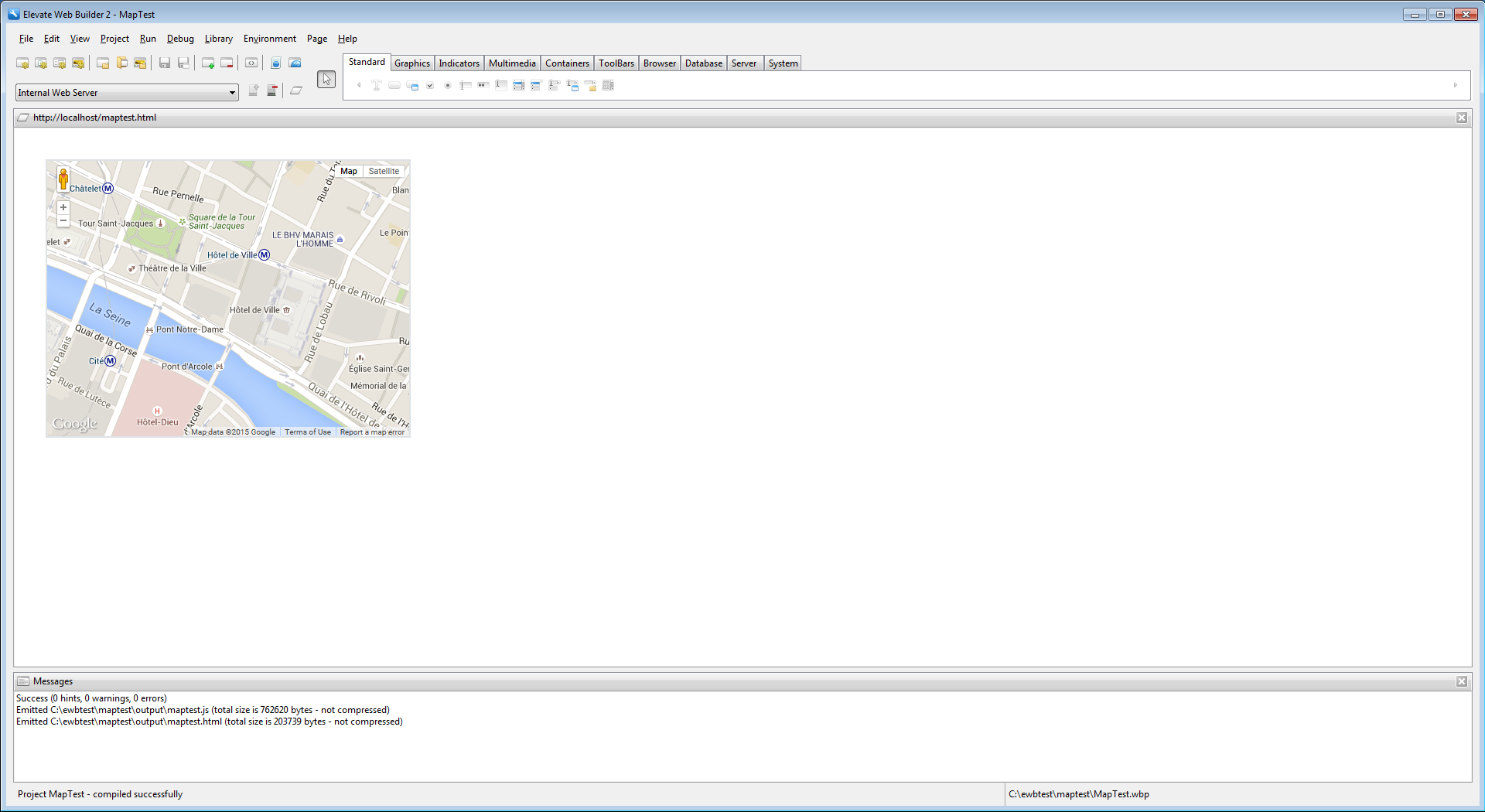Select the Map view button

click(349, 172)
